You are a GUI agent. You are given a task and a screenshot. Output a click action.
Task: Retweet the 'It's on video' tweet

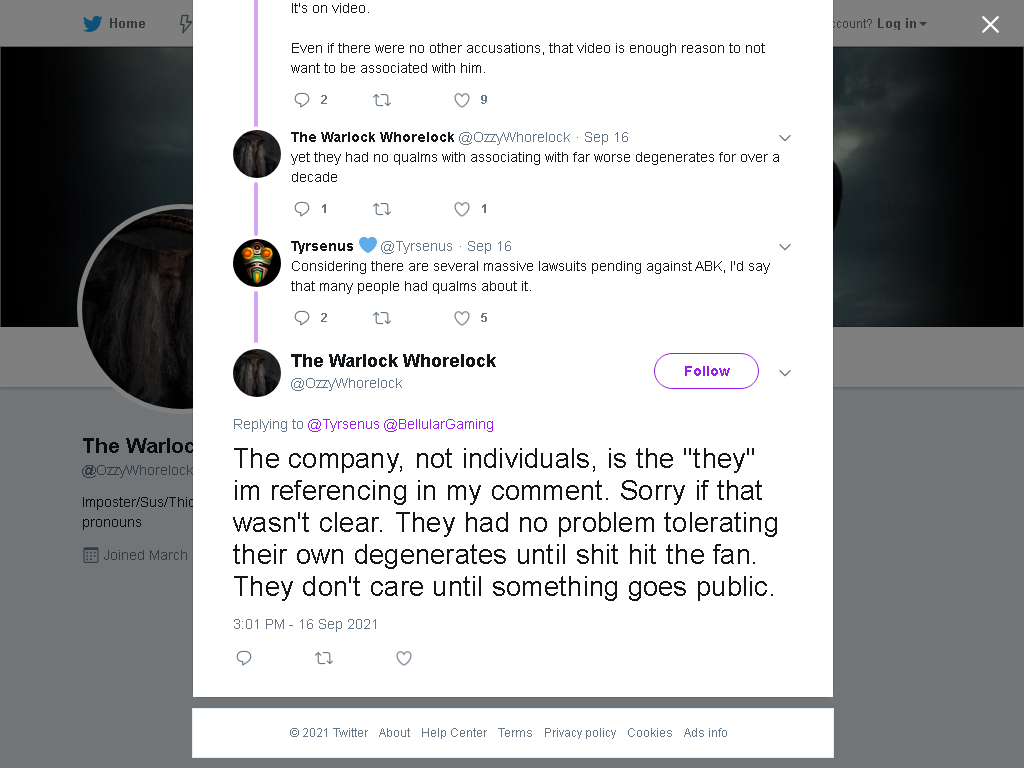tap(381, 100)
